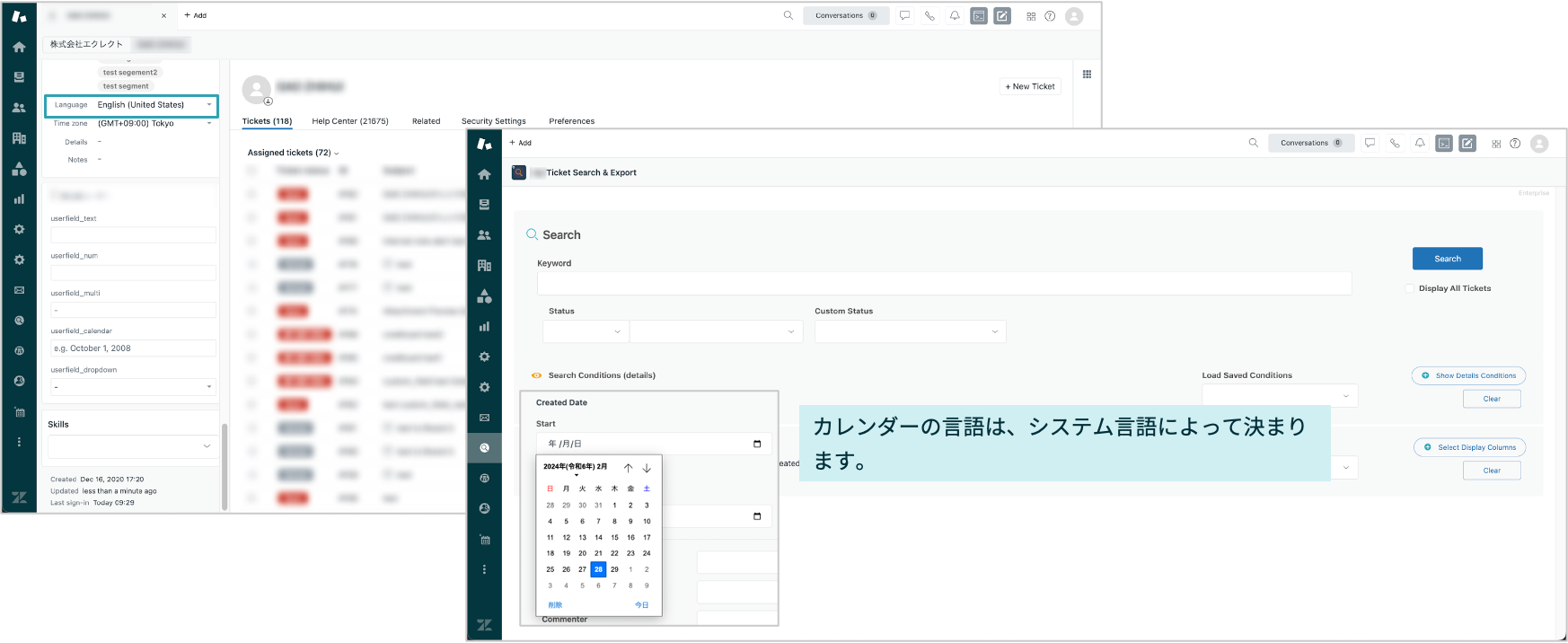Open the Load Saved Conditions dropdown
This screenshot has height=643, width=1568.
click(1280, 396)
